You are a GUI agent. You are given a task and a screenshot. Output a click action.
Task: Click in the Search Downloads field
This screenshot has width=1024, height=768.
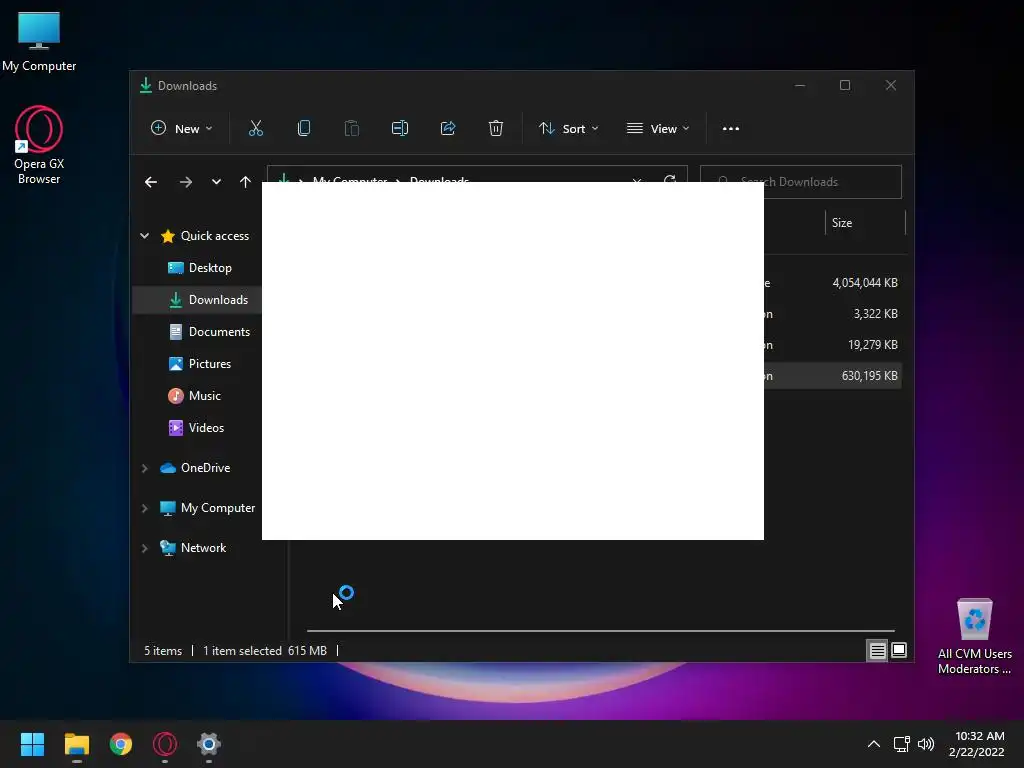pos(801,182)
